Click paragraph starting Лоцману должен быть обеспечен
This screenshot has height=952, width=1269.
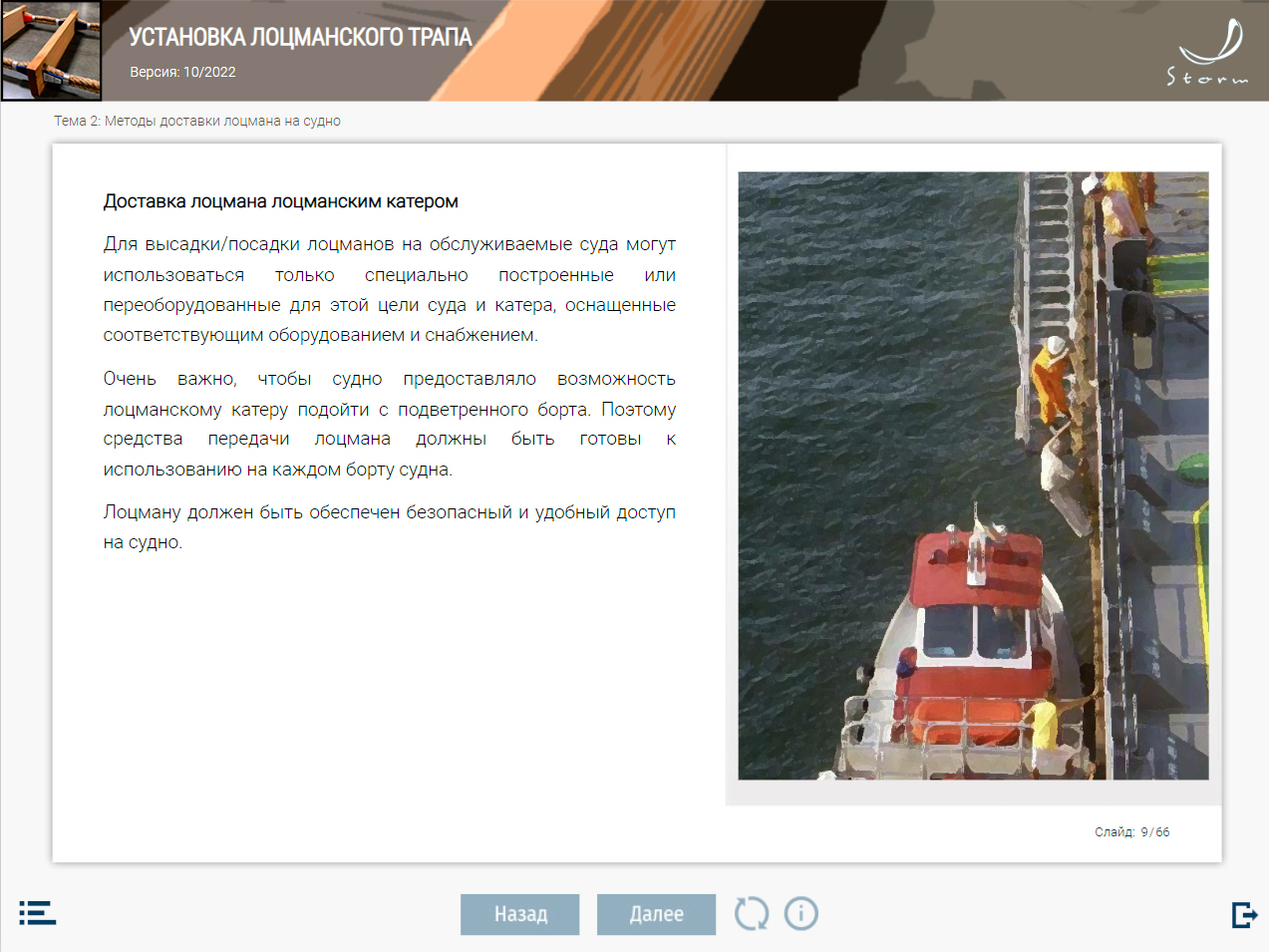point(390,527)
